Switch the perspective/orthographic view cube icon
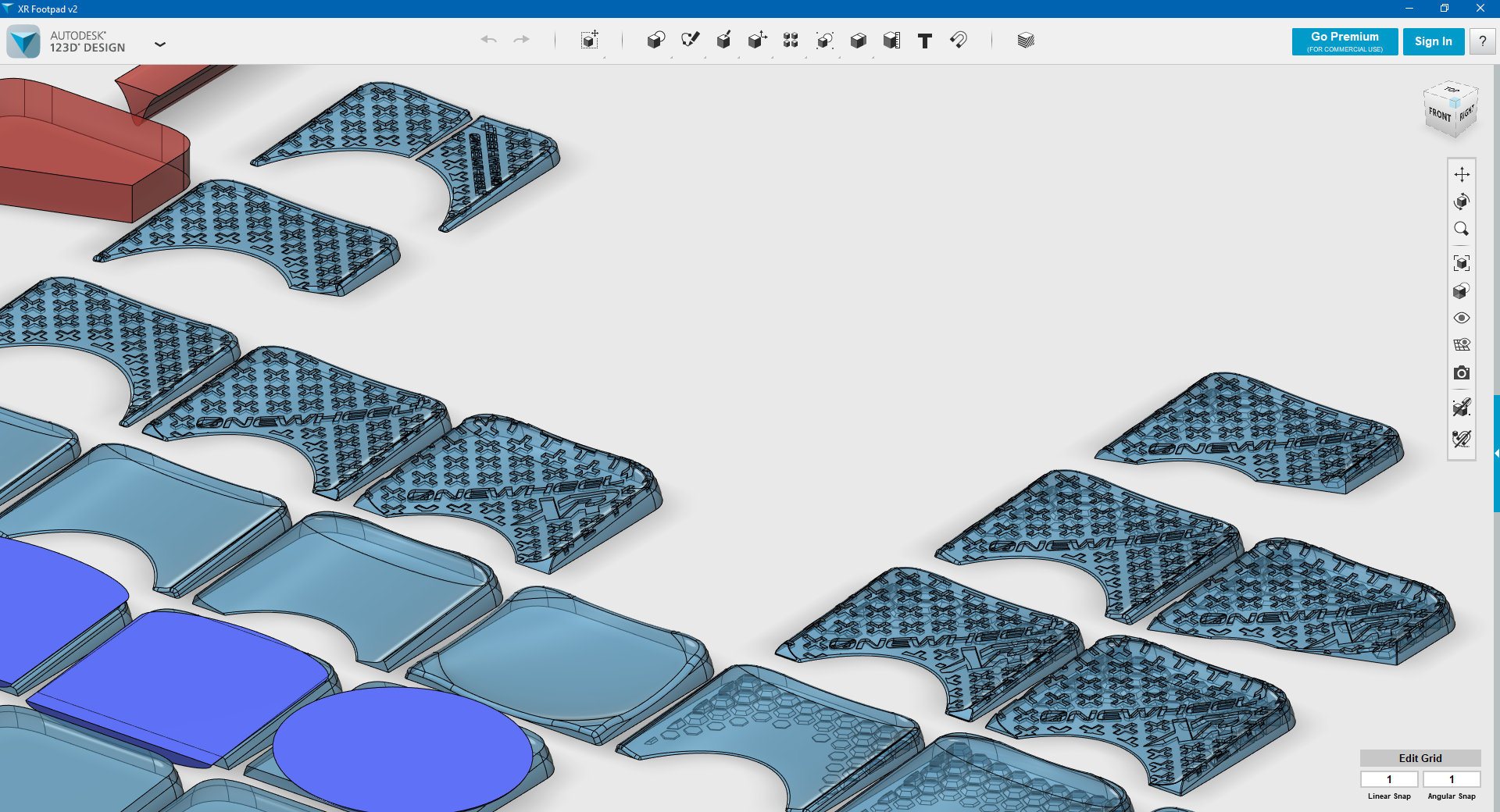 click(x=1462, y=291)
